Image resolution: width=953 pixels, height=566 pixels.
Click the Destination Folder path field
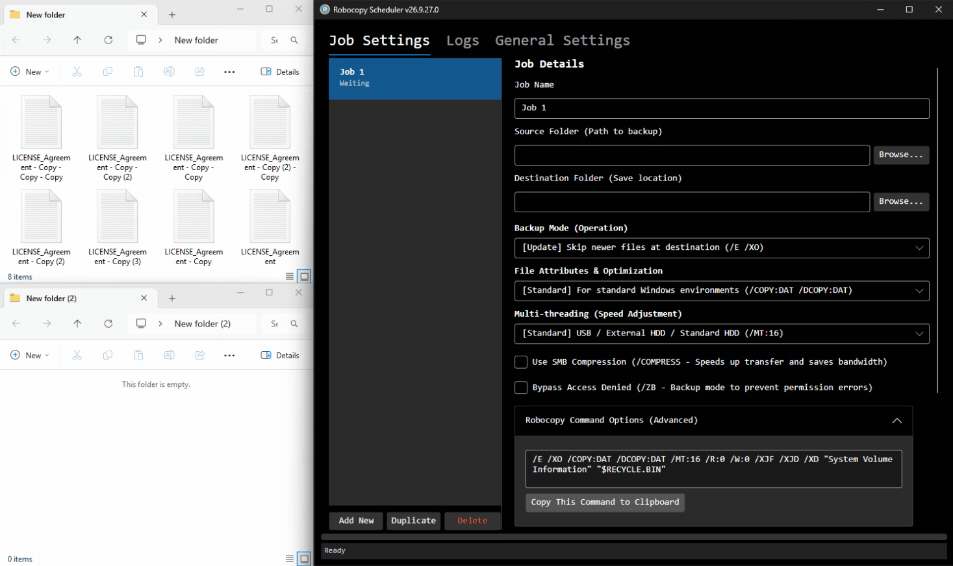[692, 202]
